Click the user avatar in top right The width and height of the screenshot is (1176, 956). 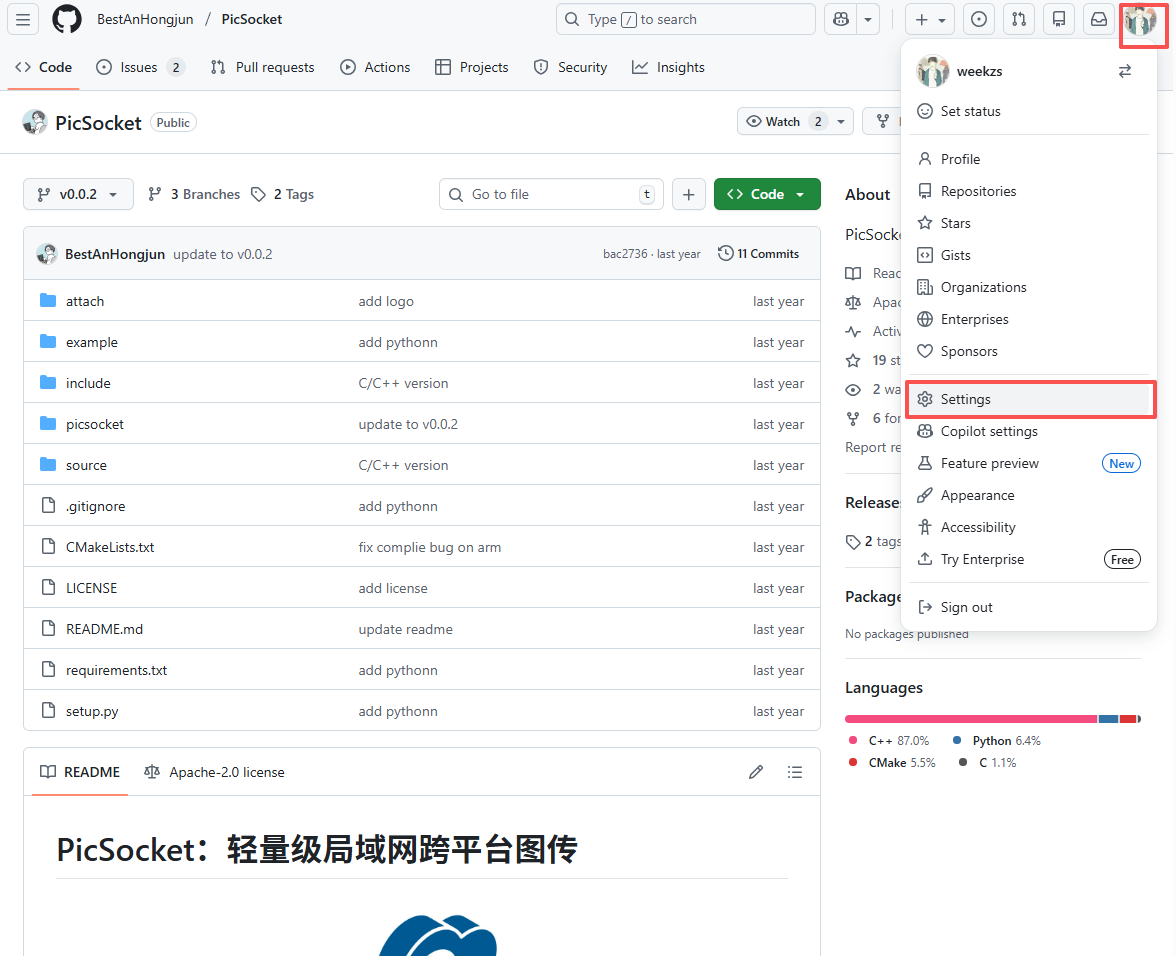coord(1140,21)
